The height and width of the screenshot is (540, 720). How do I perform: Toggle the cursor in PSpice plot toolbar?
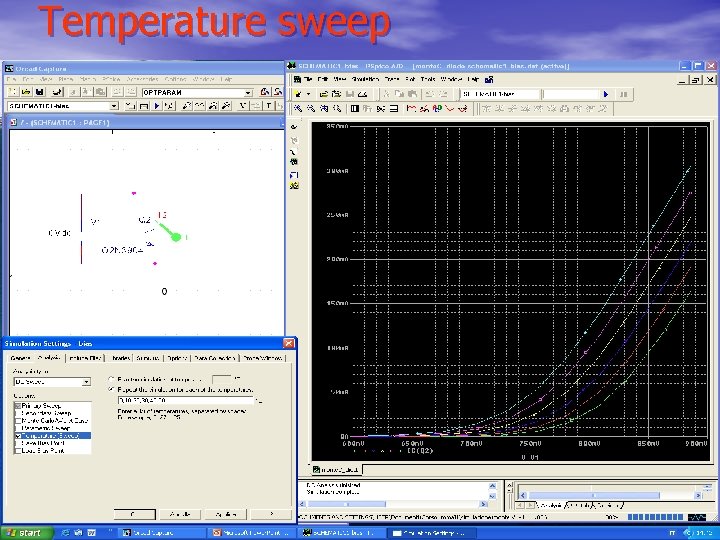[x=463, y=108]
